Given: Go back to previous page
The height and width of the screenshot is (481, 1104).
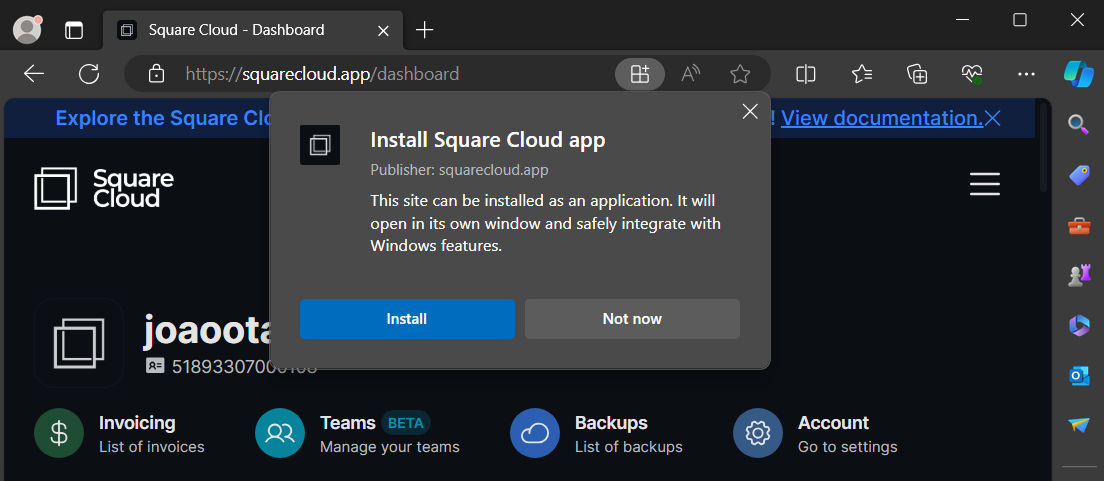Looking at the screenshot, I should pyautogui.click(x=34, y=74).
